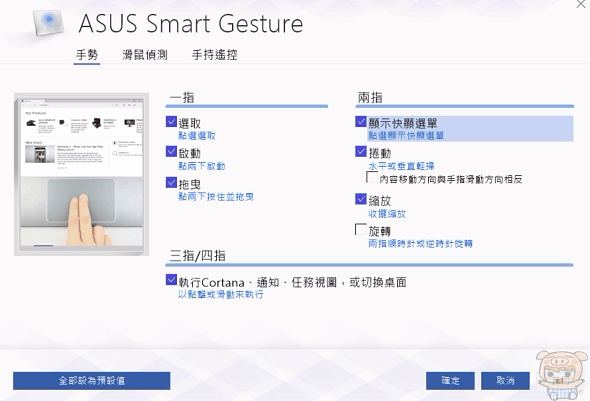
Task: Click the 兩指順時針或逆時針旋轉 link
Action: point(420,244)
